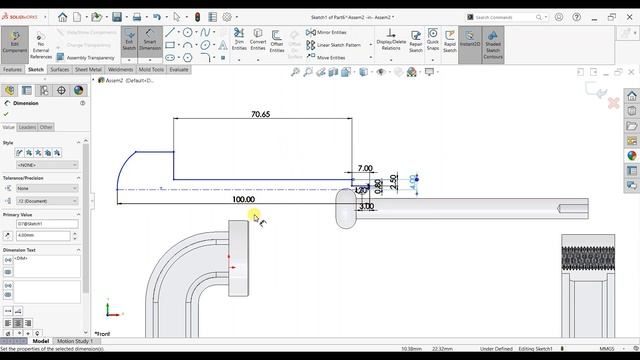The width and height of the screenshot is (640, 360).
Task: Switch to the Evaluate tab
Action: [179, 69]
